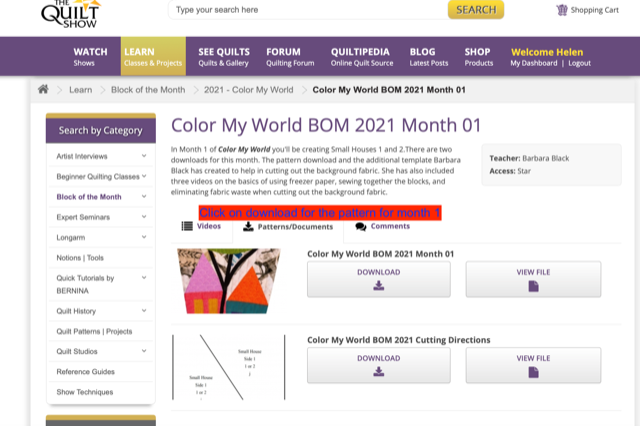This screenshot has width=640, height=426.
Task: Expand the Quilt Studios category
Action: point(144,351)
